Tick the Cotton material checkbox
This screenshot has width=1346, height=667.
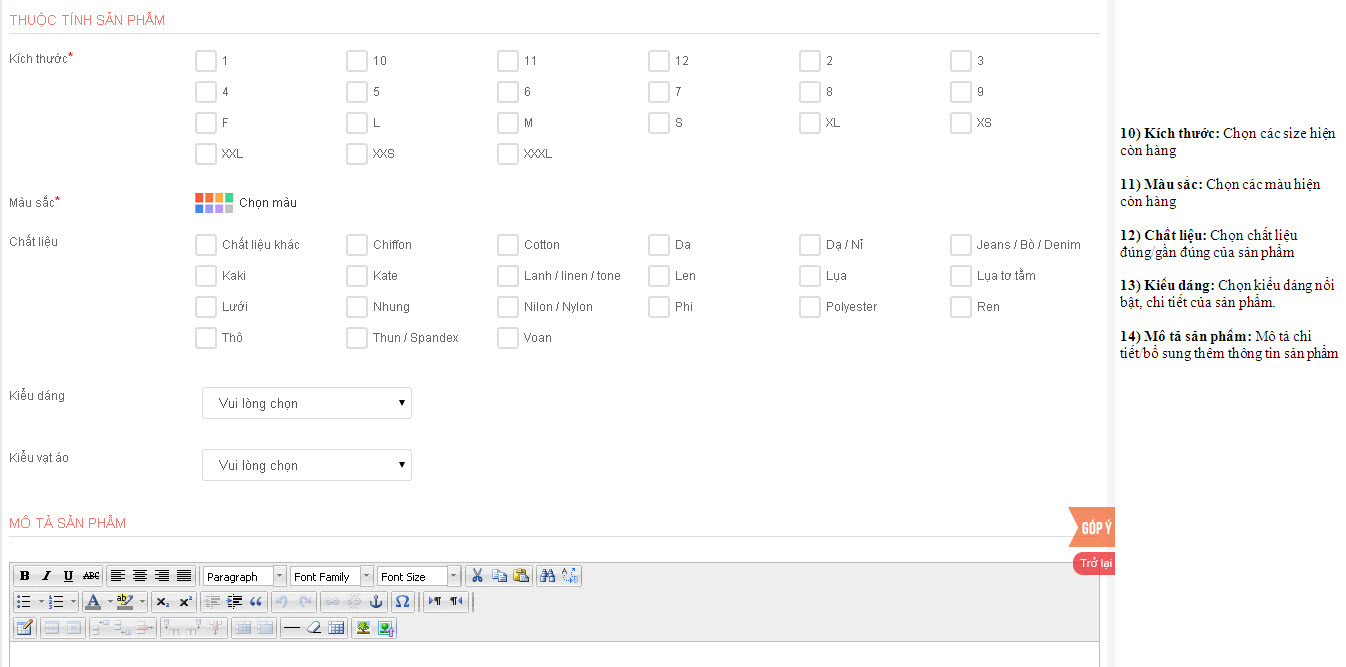tap(507, 245)
